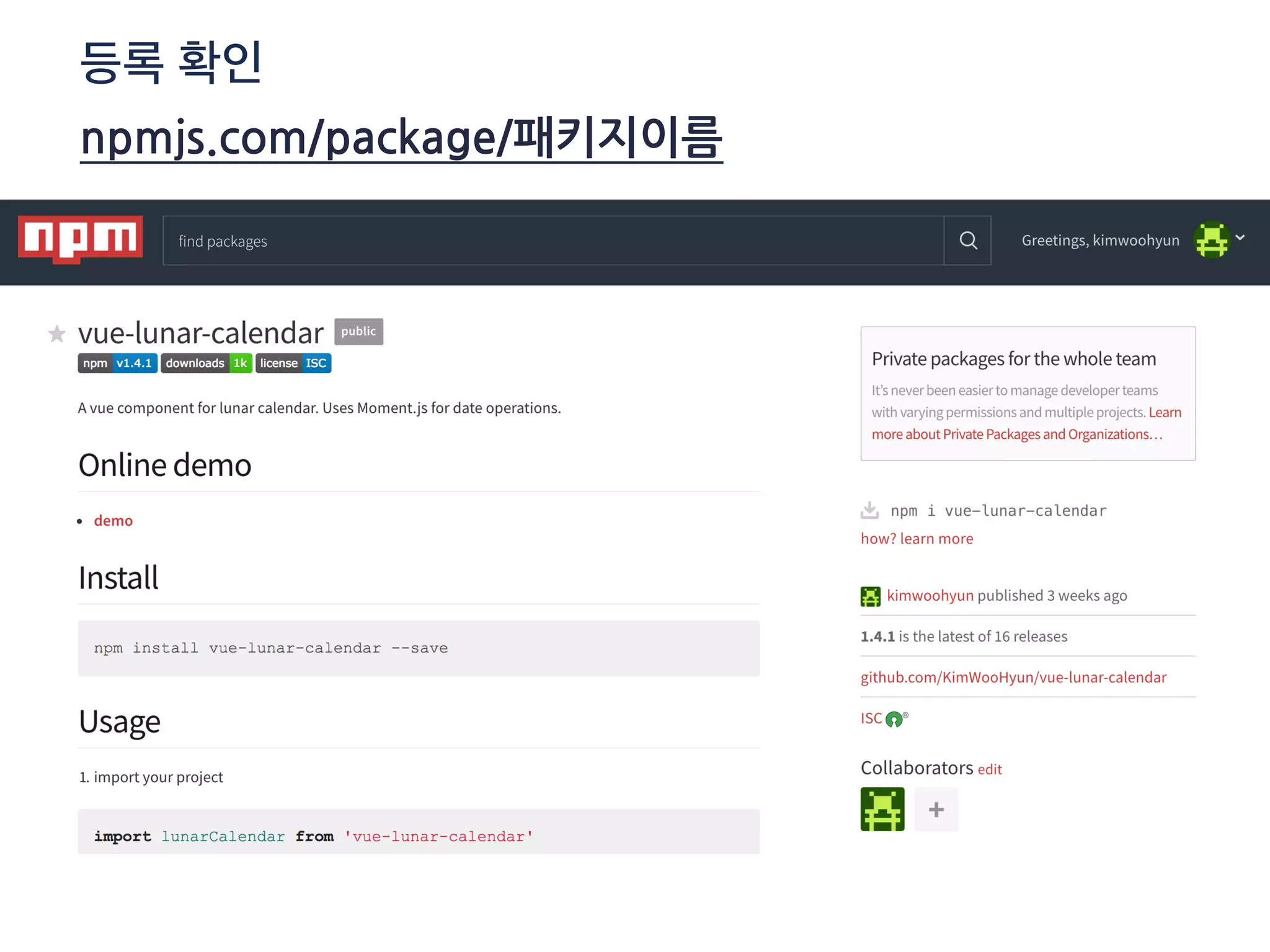This screenshot has width=1270, height=952.
Task: Open the ISC license link
Action: click(871, 718)
